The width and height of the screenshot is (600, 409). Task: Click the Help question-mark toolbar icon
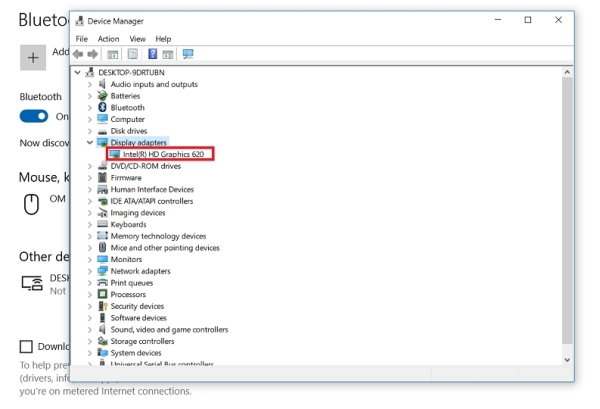pyautogui.click(x=152, y=54)
